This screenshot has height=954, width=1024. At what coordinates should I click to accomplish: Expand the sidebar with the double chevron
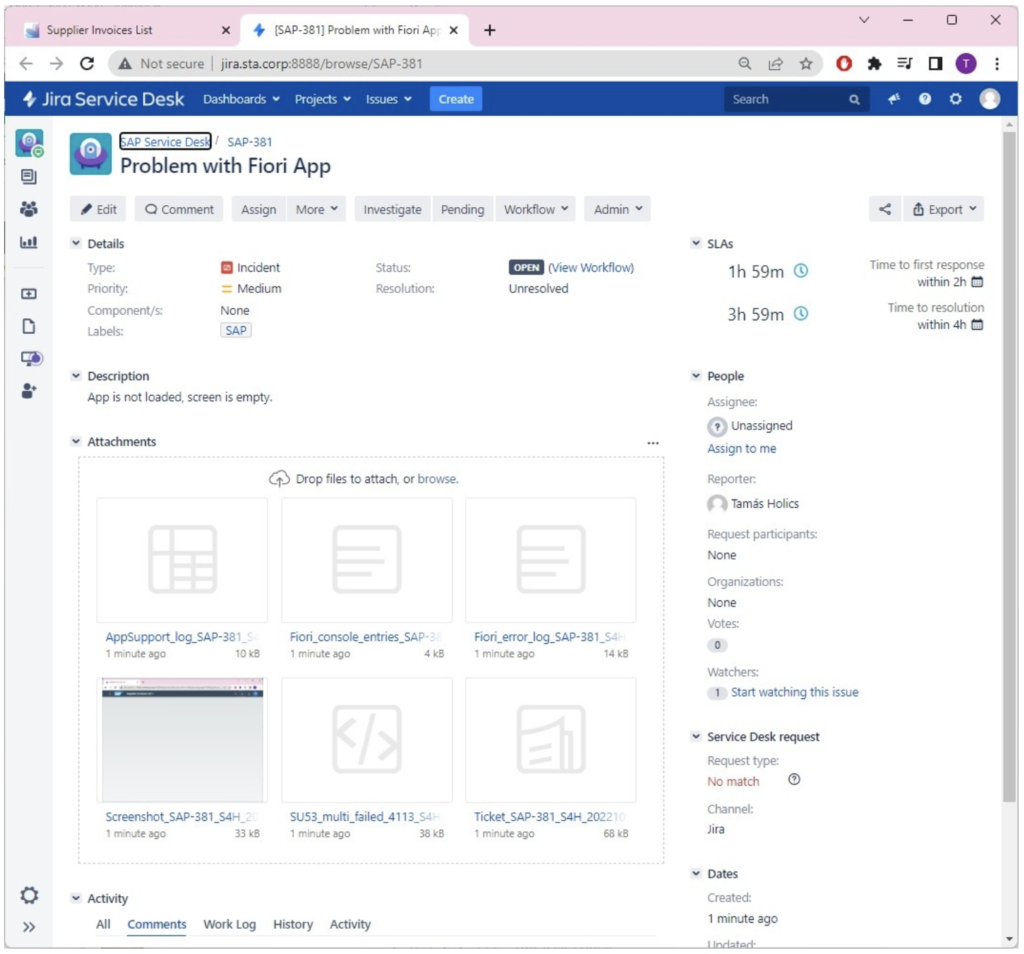[x=29, y=927]
